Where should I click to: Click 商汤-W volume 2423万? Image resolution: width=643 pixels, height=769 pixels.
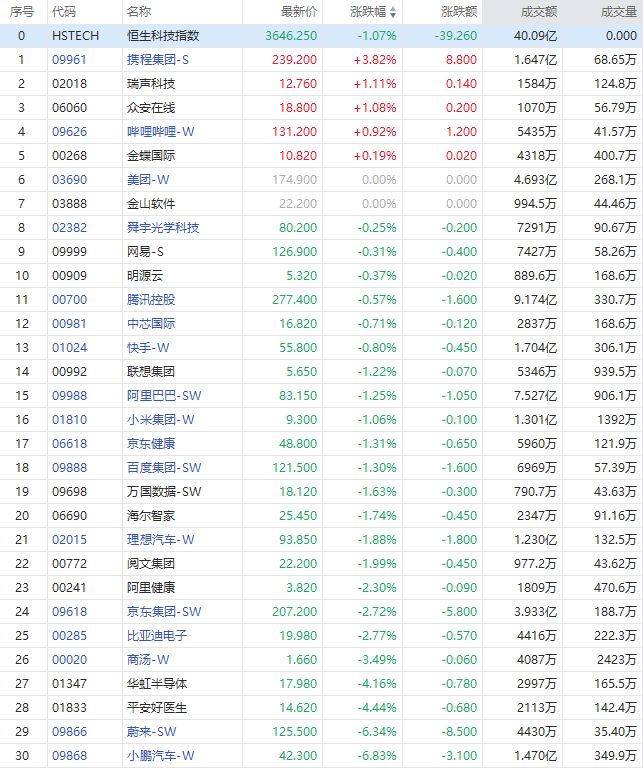[x=617, y=660]
